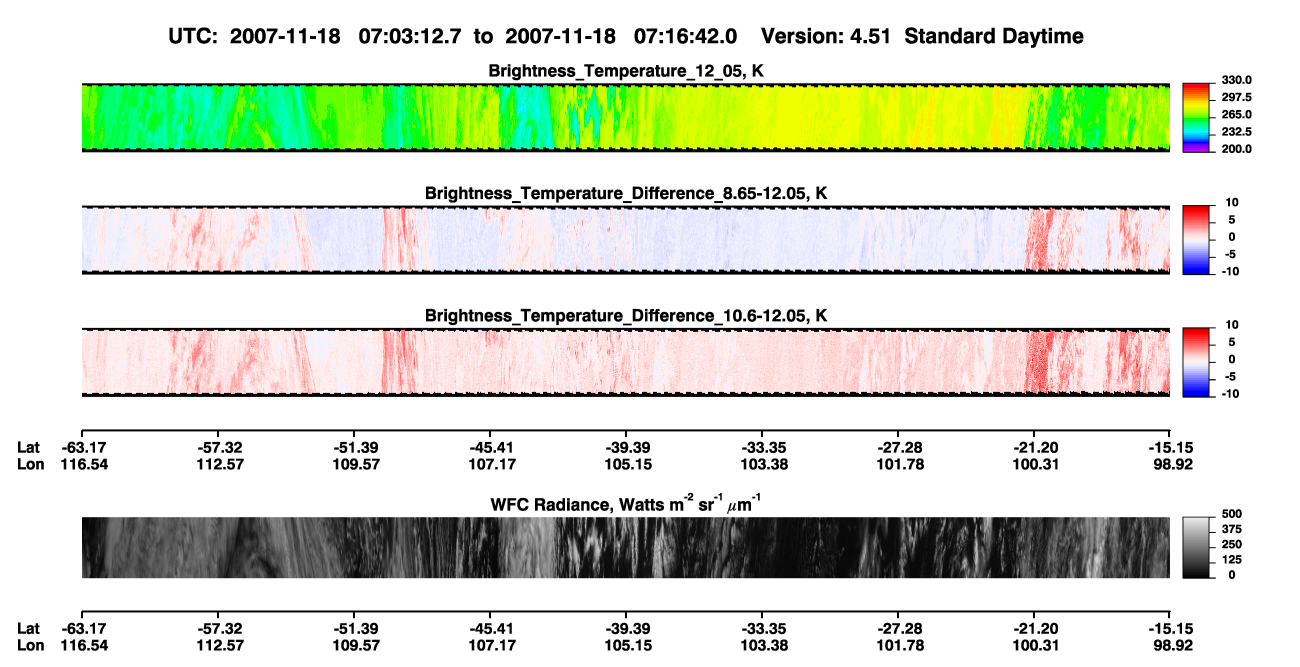This screenshot has width=1300, height=667.
Task: Click the 'Brightness_Temperature_12_05, K' panel title
Action: [626, 71]
